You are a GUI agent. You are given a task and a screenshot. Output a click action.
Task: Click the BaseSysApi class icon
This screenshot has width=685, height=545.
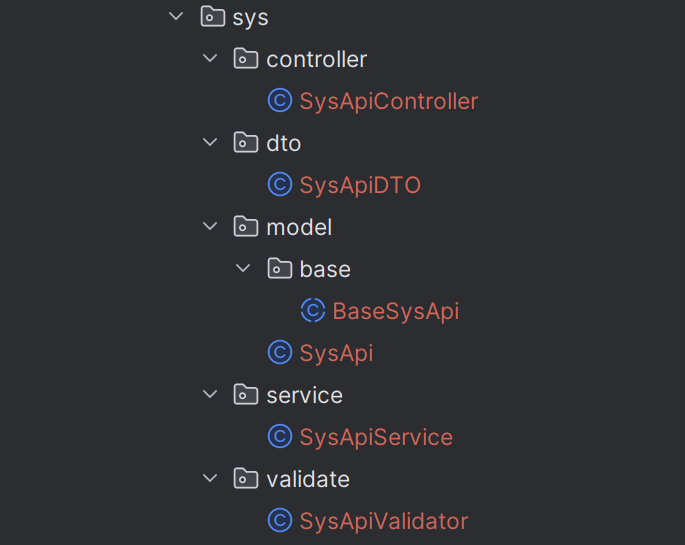[313, 311]
